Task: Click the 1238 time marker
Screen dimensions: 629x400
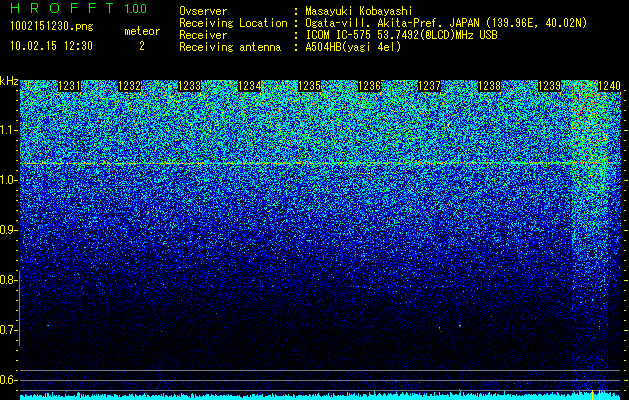Action: pyautogui.click(x=489, y=86)
